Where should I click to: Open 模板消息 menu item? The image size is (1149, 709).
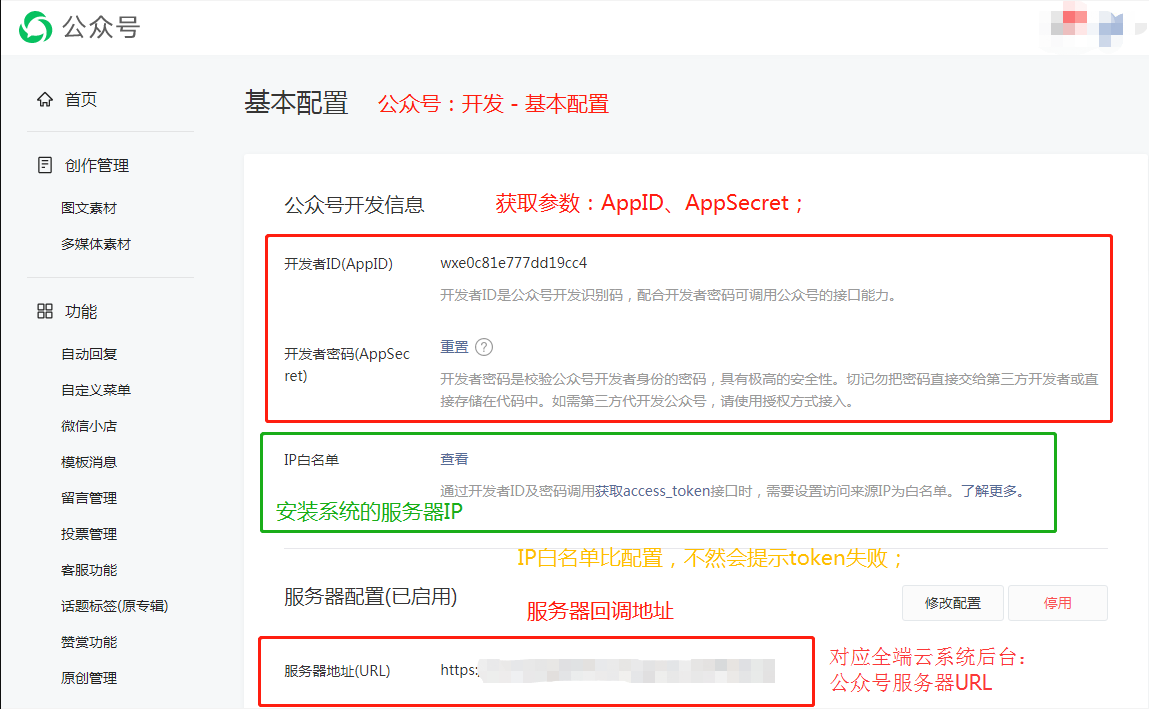tap(89, 462)
